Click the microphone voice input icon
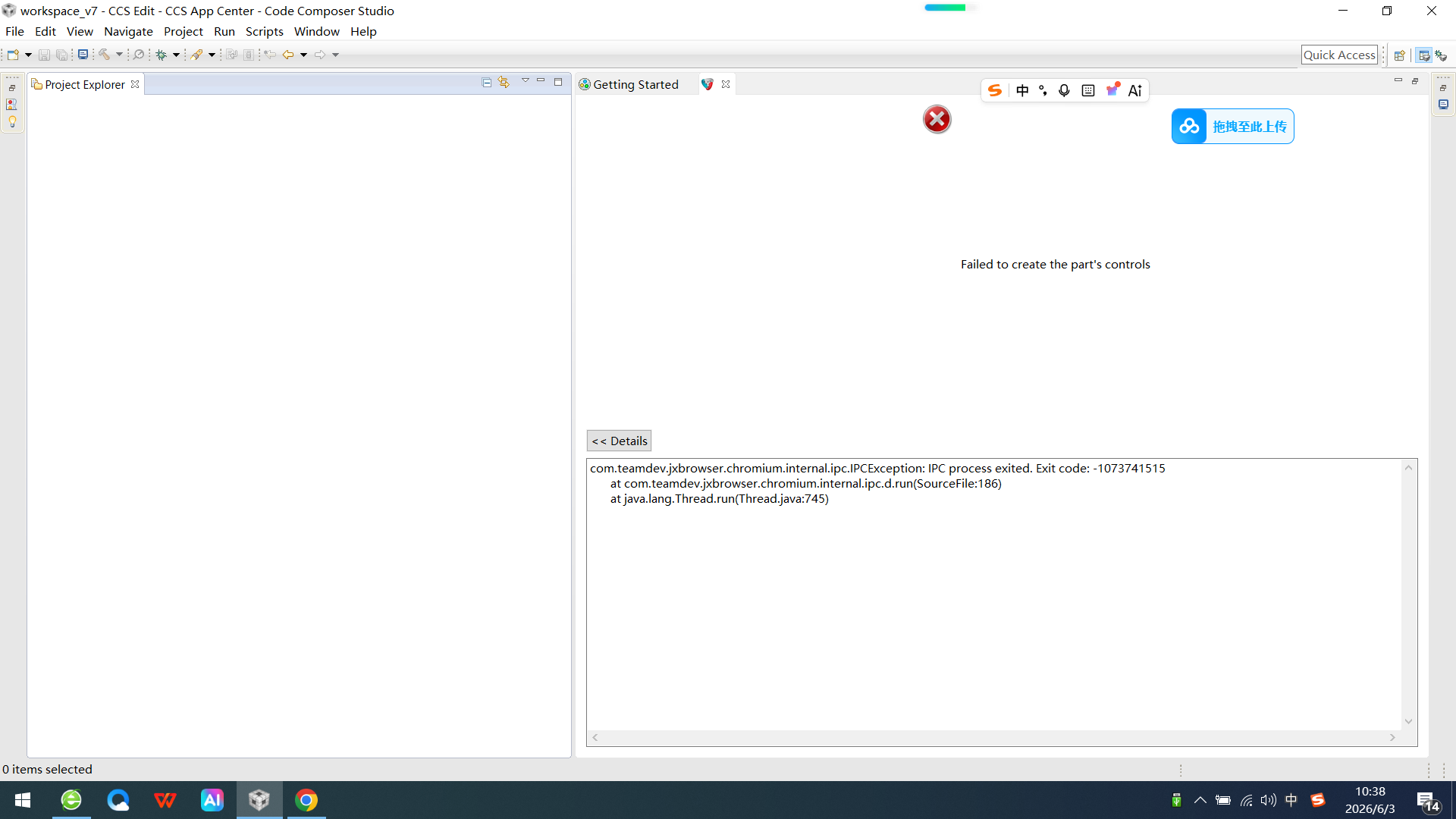This screenshot has height=819, width=1456. coord(1065,91)
